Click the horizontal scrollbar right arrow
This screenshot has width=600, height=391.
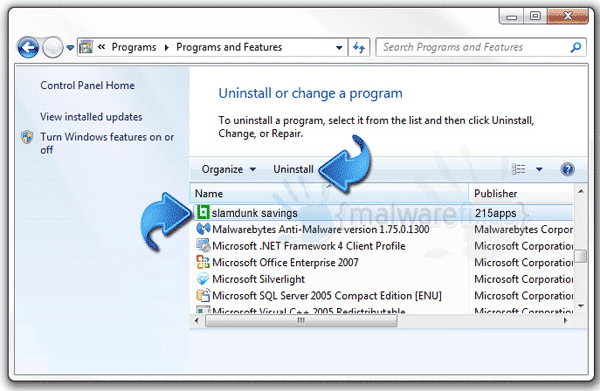pyautogui.click(x=566, y=320)
